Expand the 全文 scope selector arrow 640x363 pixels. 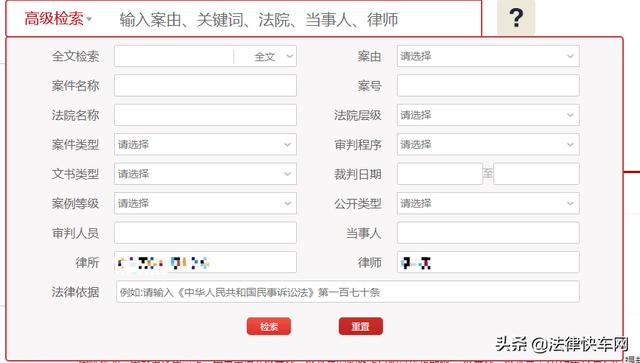pyautogui.click(x=290, y=56)
